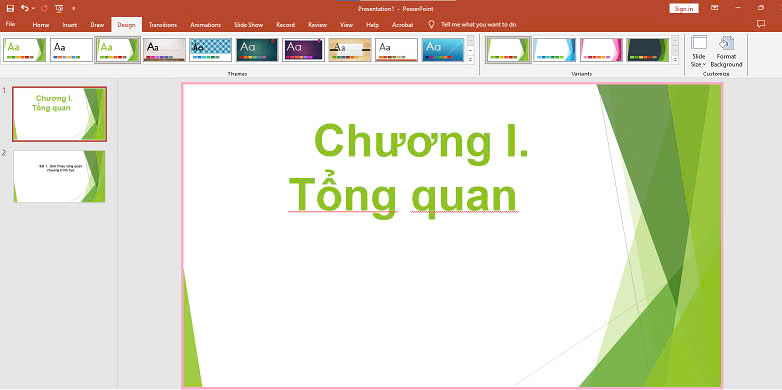Image resolution: width=782 pixels, height=390 pixels.
Task: Open the File menu
Action: tap(10, 24)
